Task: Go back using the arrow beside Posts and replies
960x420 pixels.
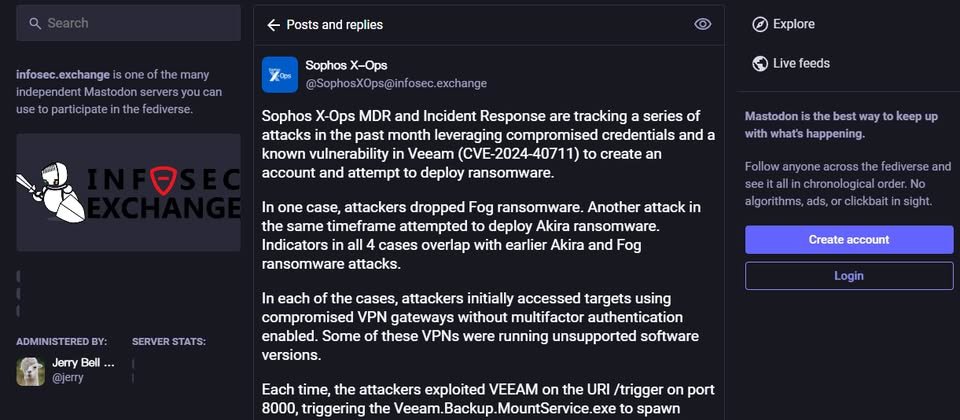Action: 273,25
